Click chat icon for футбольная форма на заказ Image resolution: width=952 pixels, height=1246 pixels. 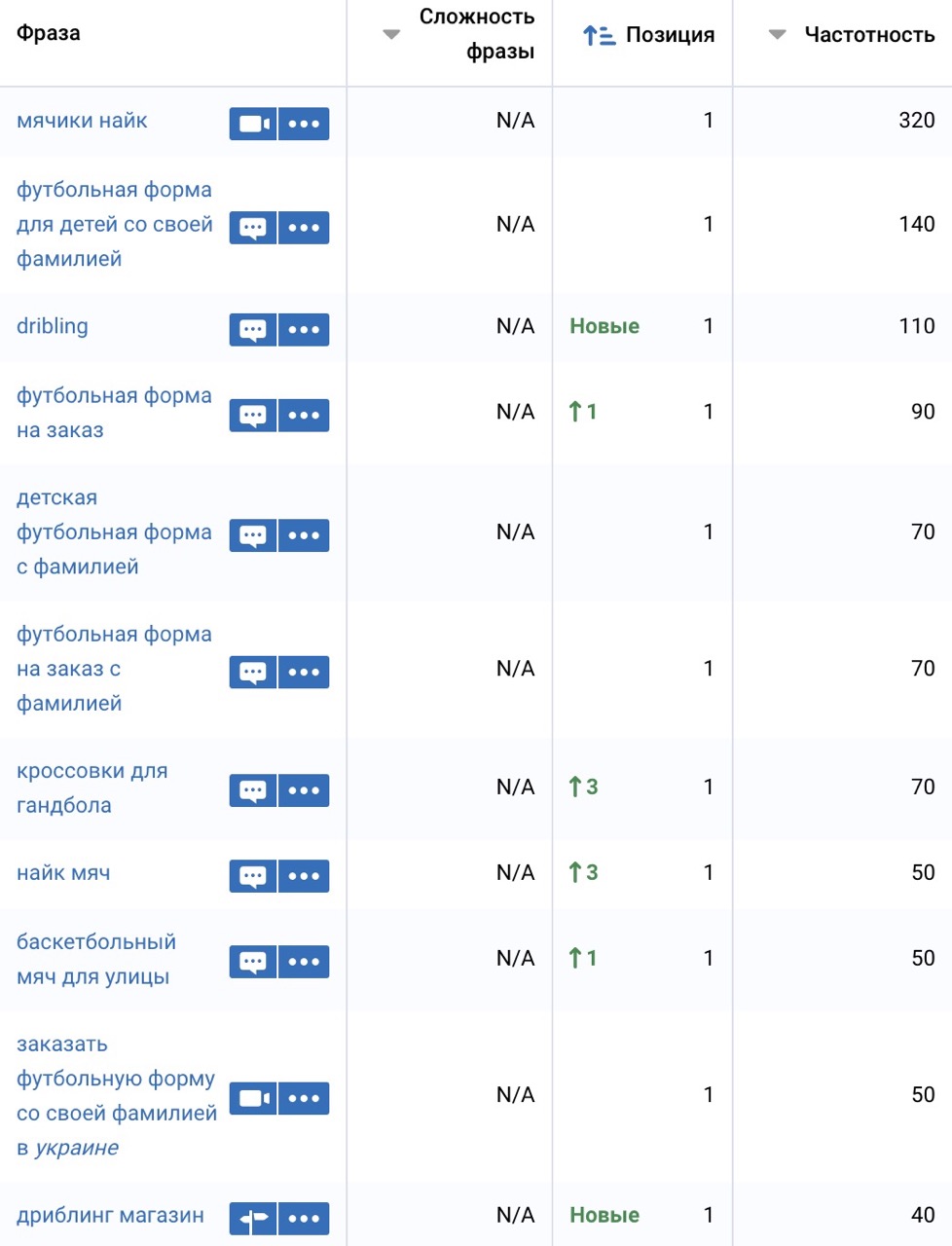[x=253, y=415]
